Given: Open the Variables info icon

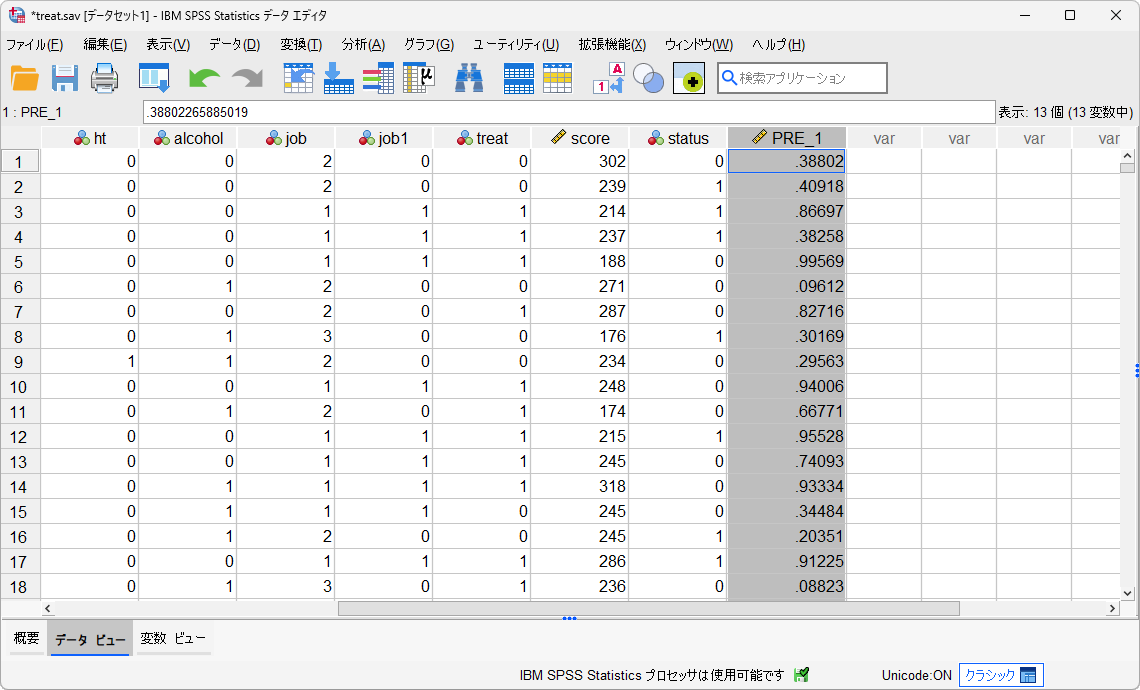Looking at the screenshot, I should pyautogui.click(x=378, y=78).
